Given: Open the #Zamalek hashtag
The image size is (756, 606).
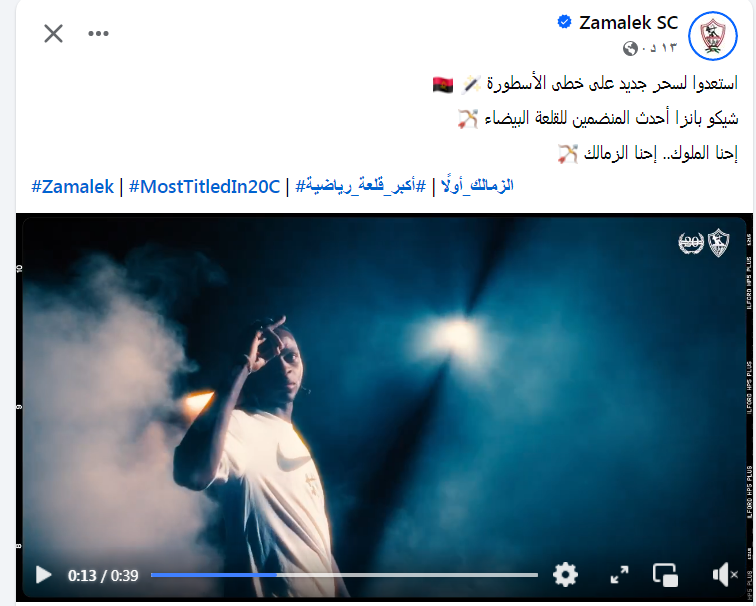Looking at the screenshot, I should (x=72, y=187).
